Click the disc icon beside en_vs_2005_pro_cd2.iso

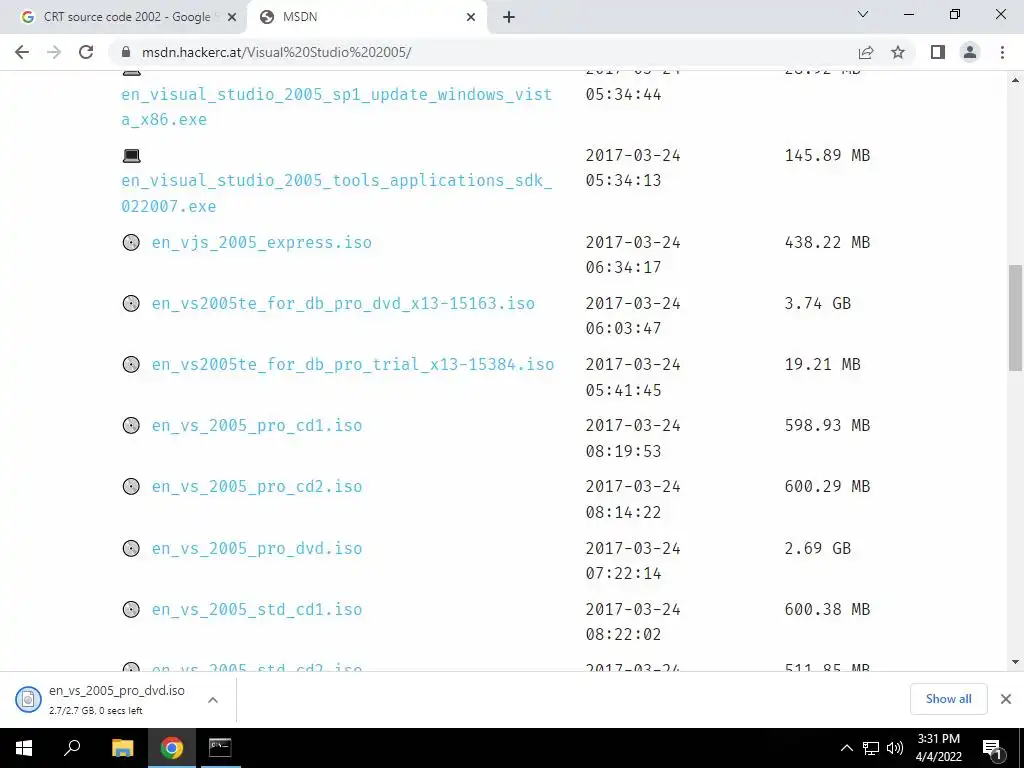(131, 487)
